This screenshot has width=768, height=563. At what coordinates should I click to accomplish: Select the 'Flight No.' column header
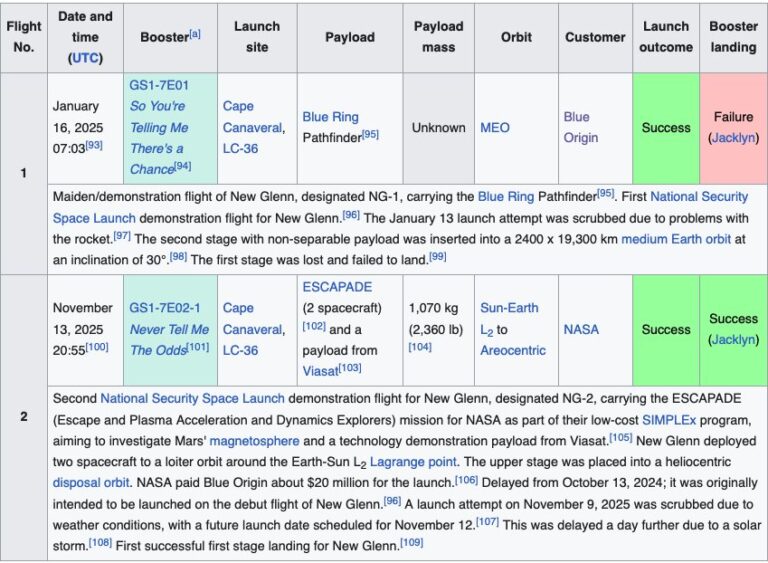click(24, 37)
